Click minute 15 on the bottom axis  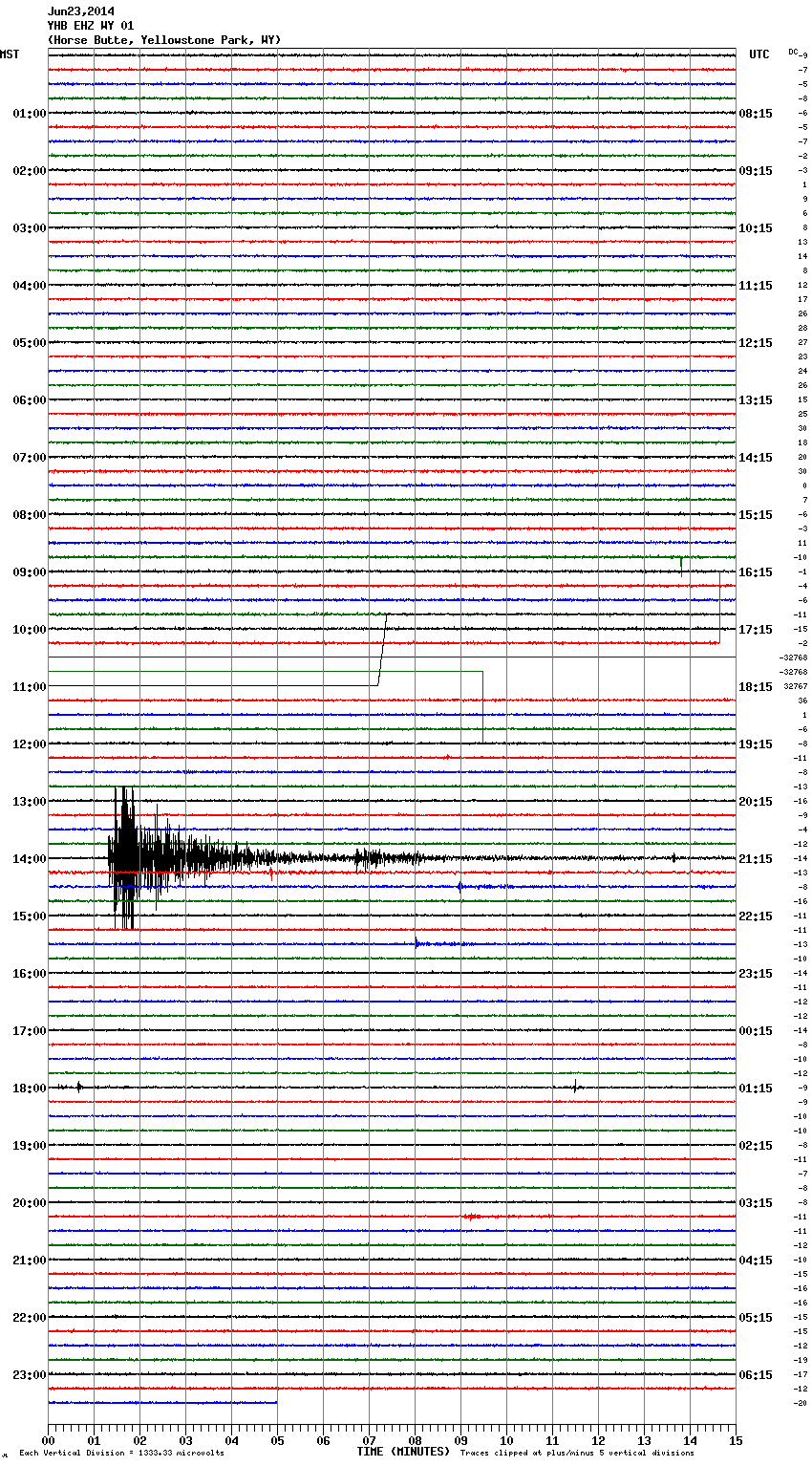[736, 1440]
